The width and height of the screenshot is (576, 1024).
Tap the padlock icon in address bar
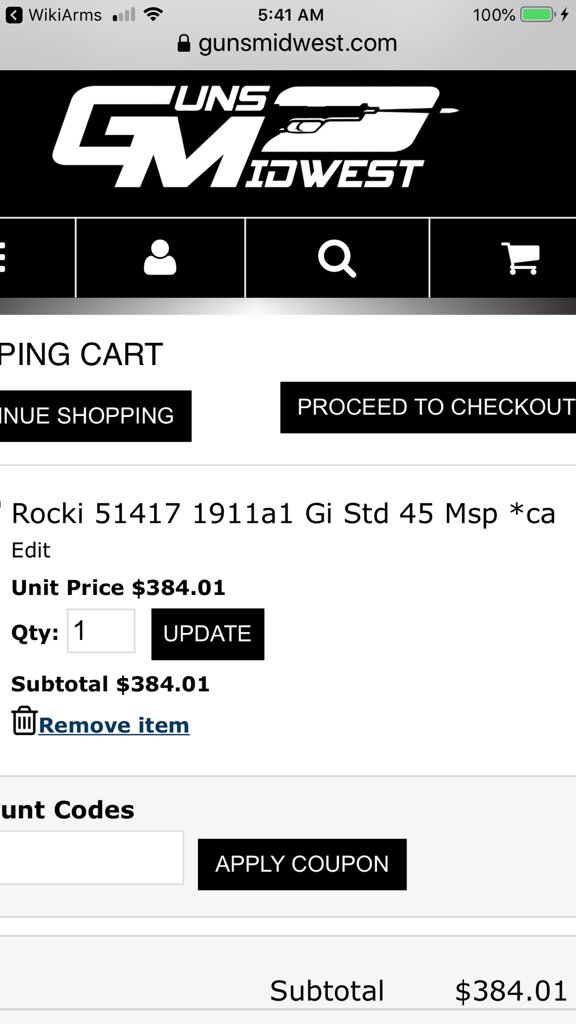coord(184,44)
